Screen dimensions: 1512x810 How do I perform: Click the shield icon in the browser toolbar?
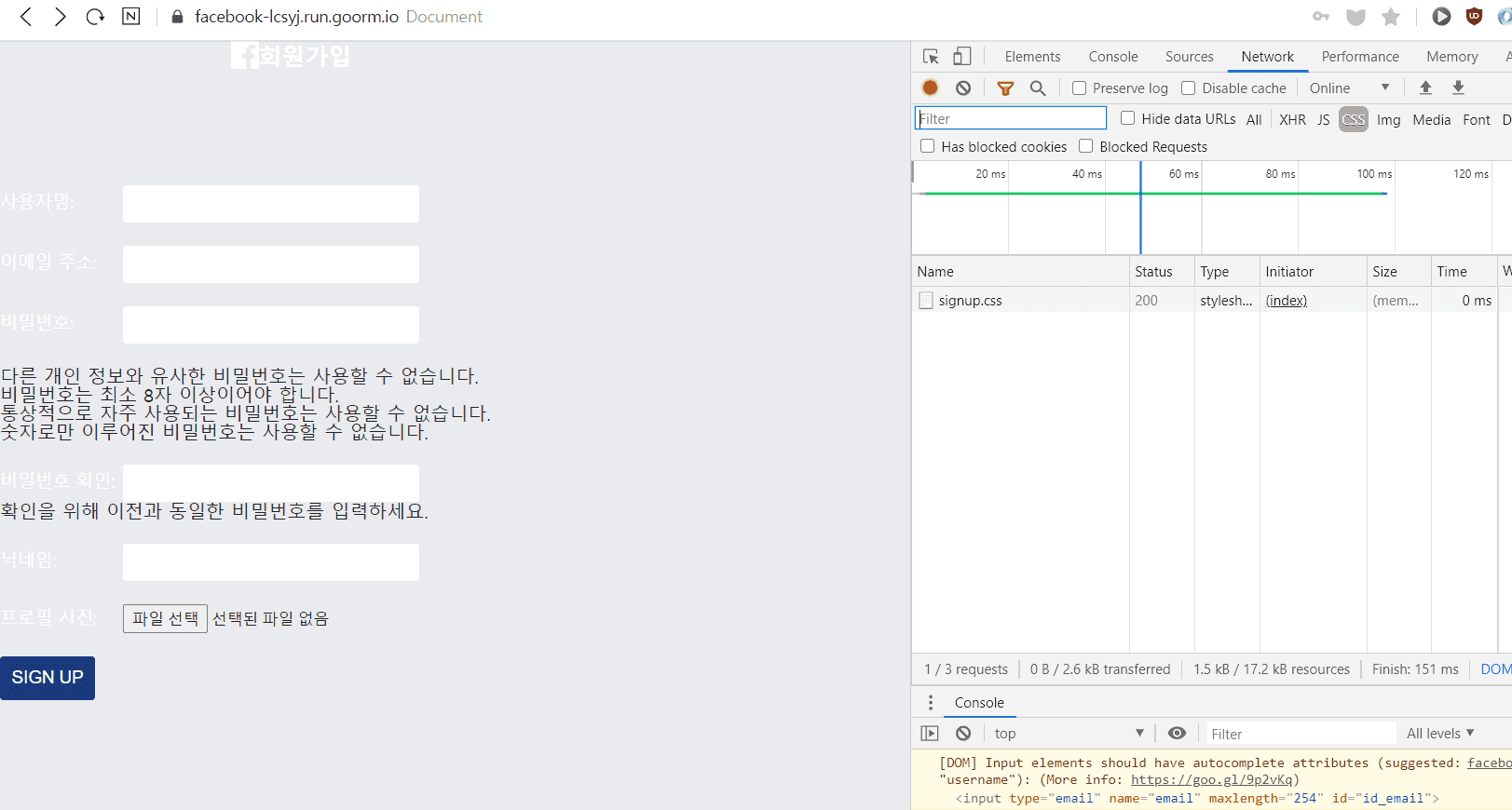1356,17
